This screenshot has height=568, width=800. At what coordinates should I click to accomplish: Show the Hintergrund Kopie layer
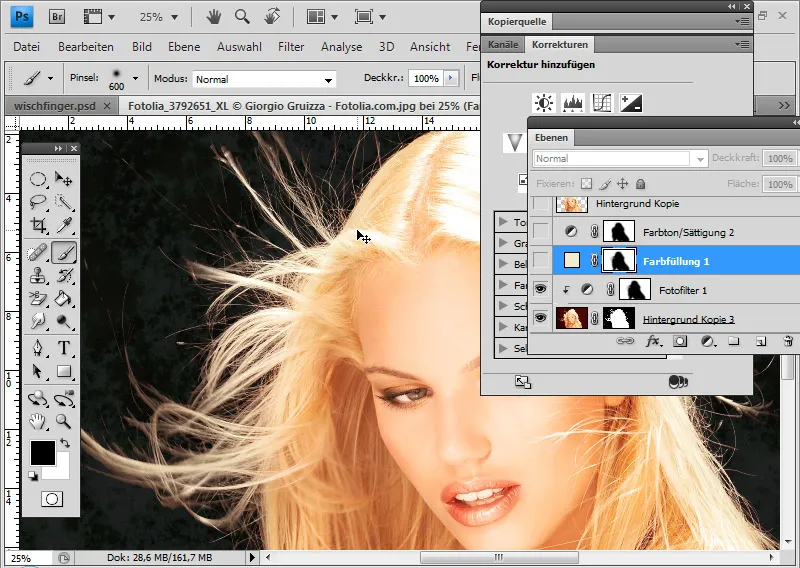coord(540,204)
